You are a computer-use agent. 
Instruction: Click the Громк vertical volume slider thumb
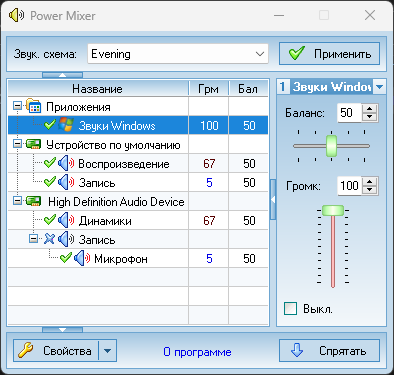(x=333, y=211)
